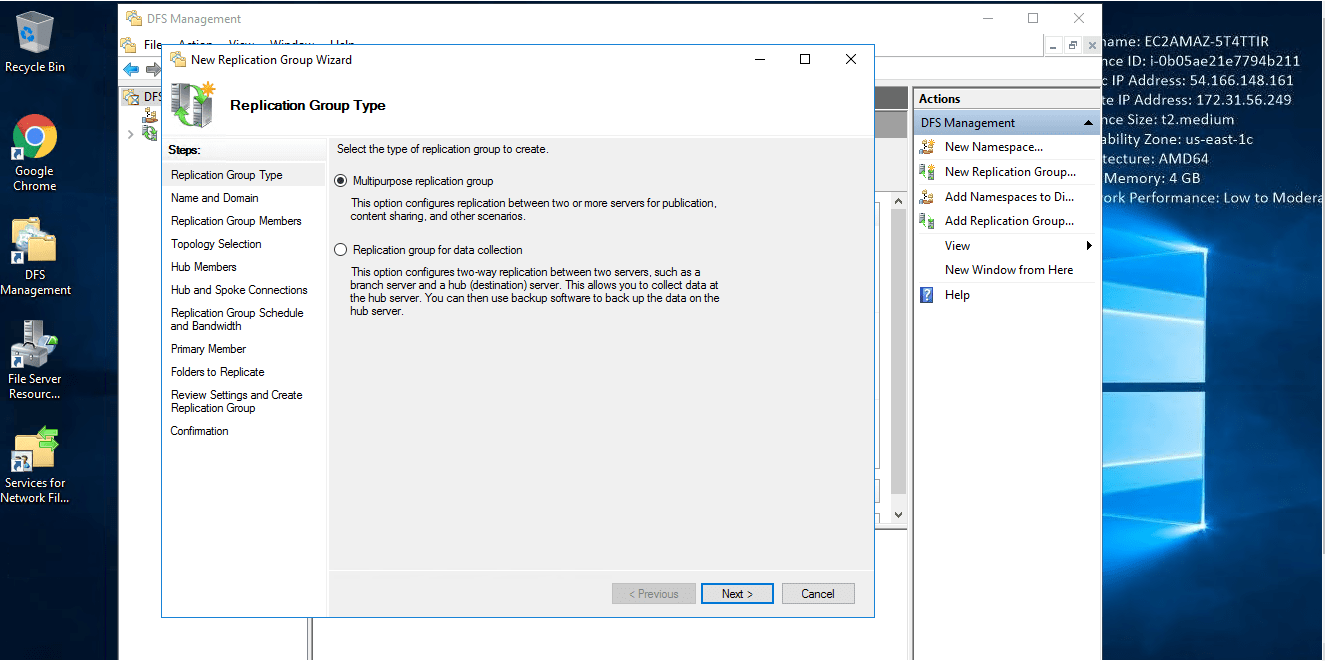Viewport: 1325px width, 661px height.
Task: Select Multipurpose replication group option
Action: pos(341,181)
